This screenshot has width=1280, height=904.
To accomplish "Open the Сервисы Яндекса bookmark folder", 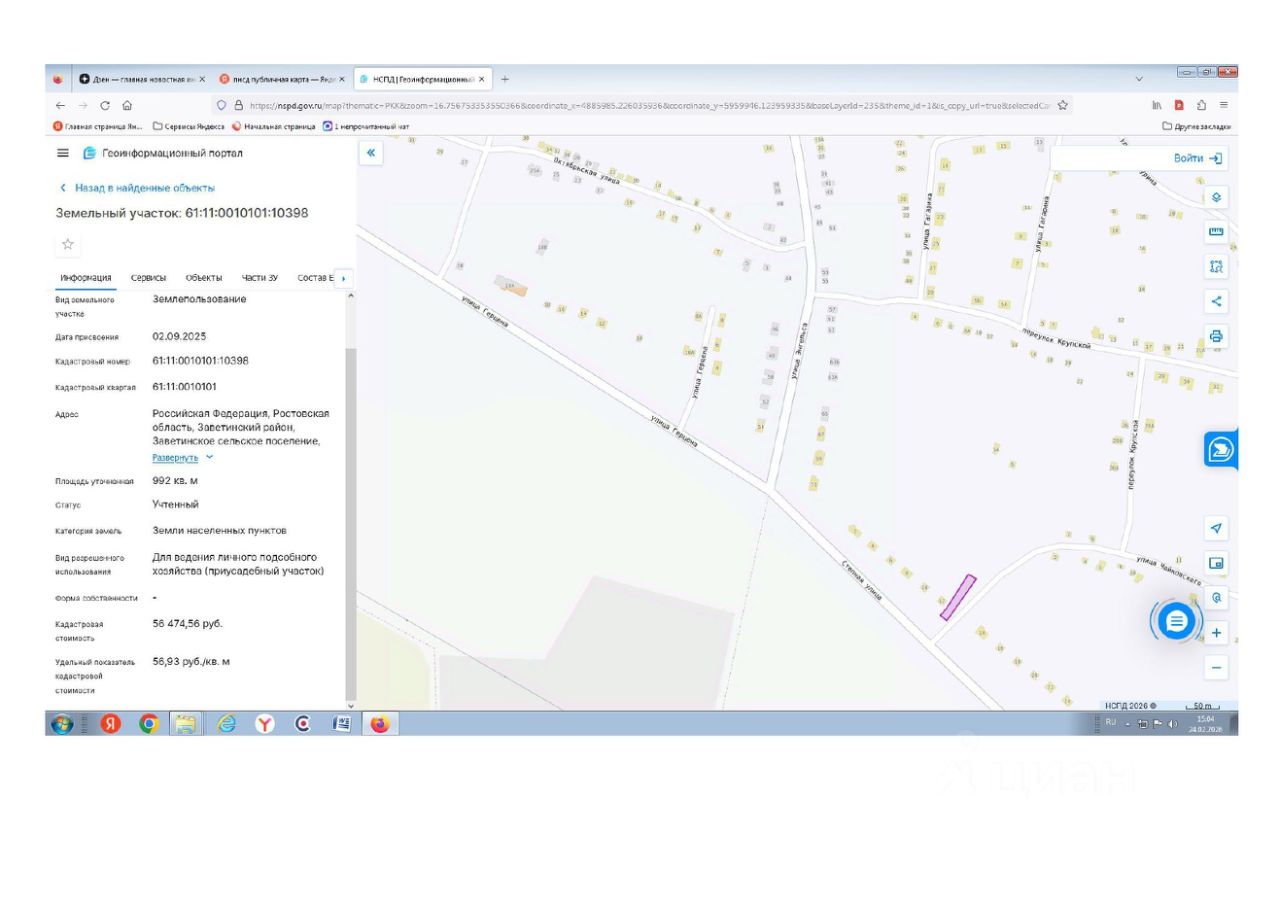I will click(x=188, y=127).
